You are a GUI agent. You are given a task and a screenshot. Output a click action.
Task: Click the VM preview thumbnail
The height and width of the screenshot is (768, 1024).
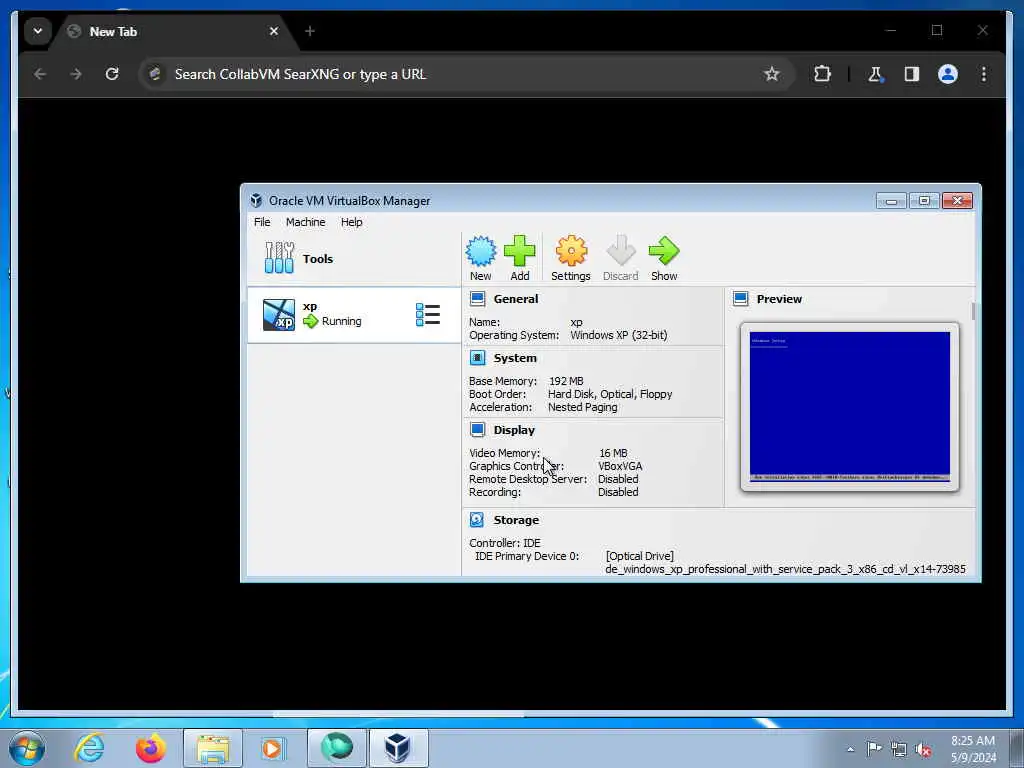[850, 406]
